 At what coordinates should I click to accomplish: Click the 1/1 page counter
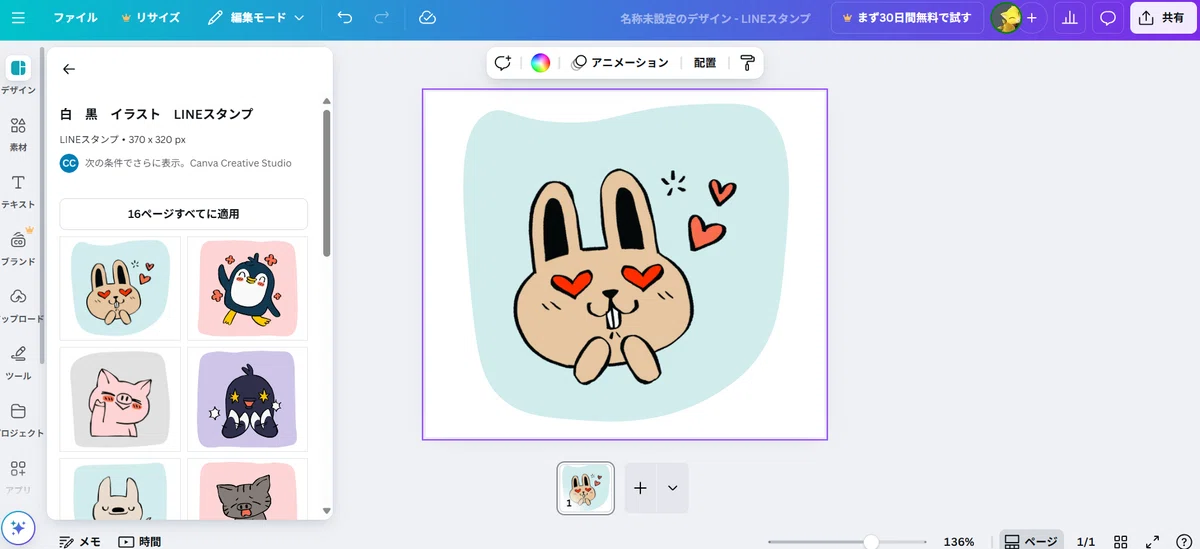coord(1086,541)
